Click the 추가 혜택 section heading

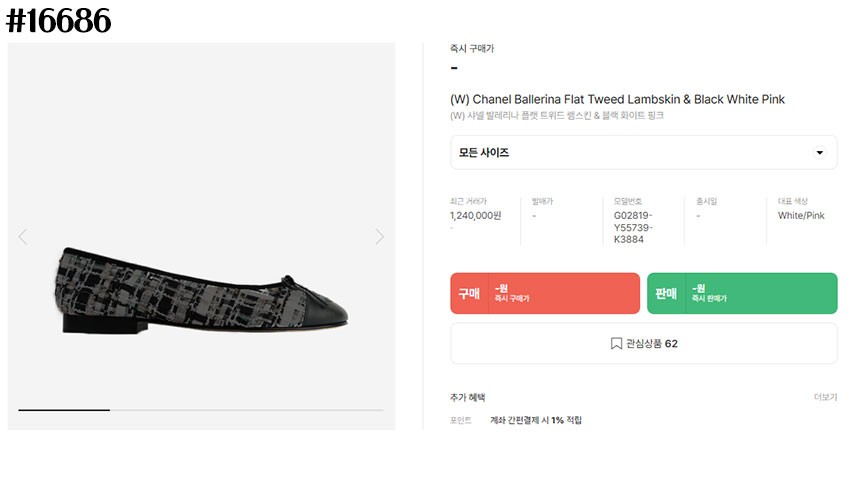(x=468, y=397)
